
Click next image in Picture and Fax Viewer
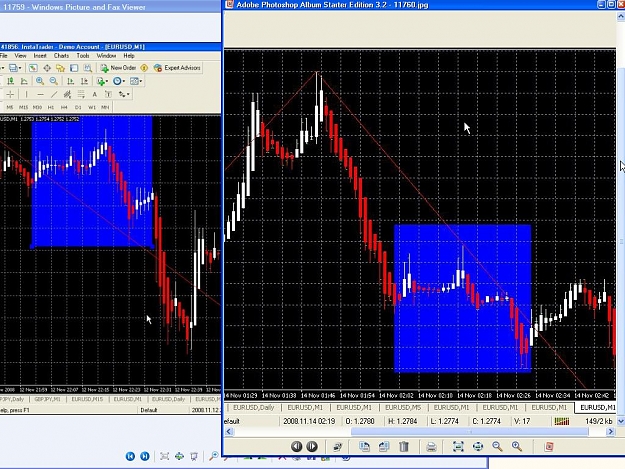click(145, 456)
